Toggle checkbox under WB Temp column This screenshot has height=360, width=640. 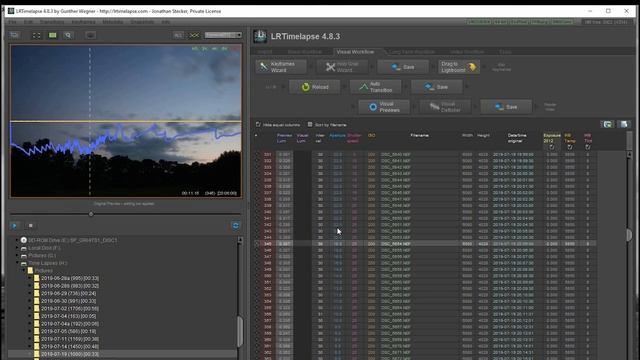(570, 147)
